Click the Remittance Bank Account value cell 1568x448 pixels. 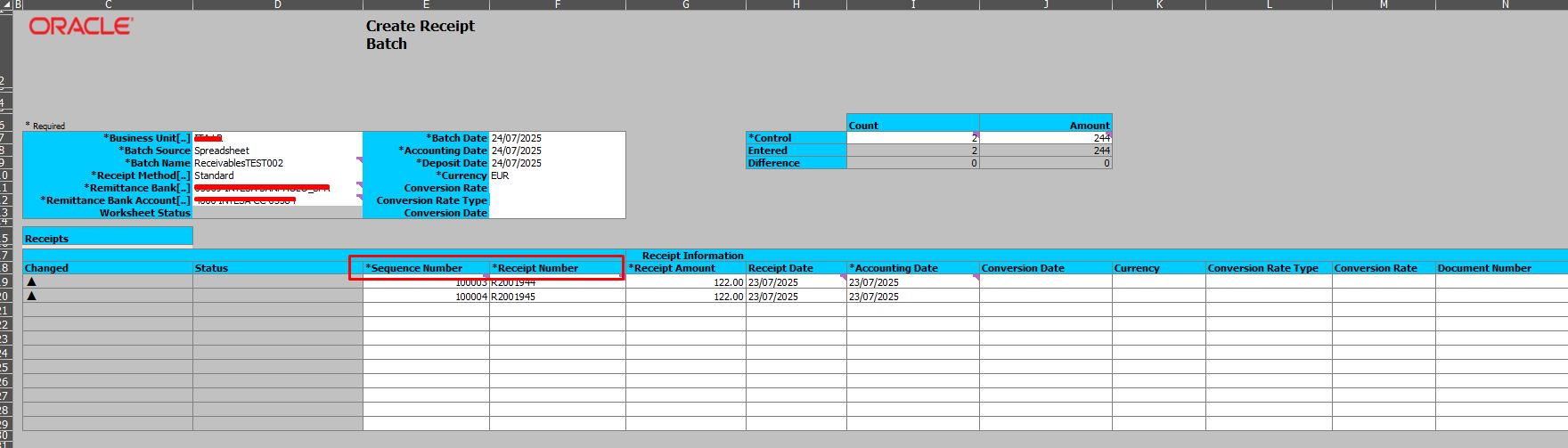278,200
